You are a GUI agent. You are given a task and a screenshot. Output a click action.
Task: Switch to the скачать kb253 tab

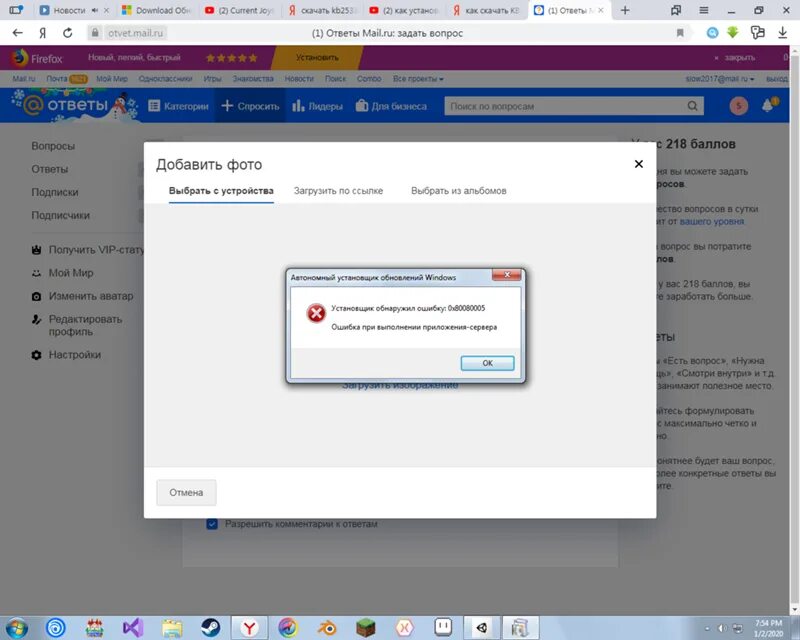tap(322, 10)
